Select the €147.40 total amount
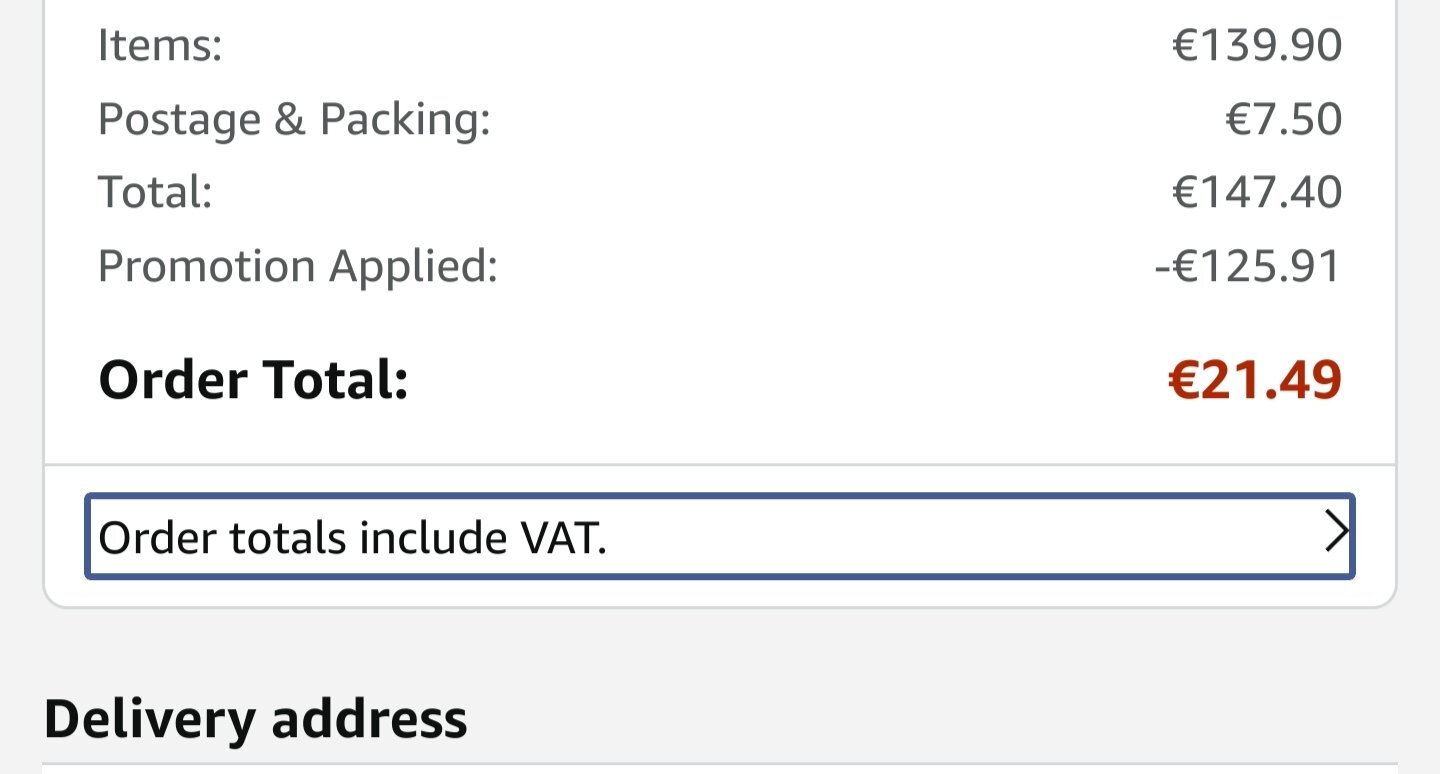 click(1257, 192)
